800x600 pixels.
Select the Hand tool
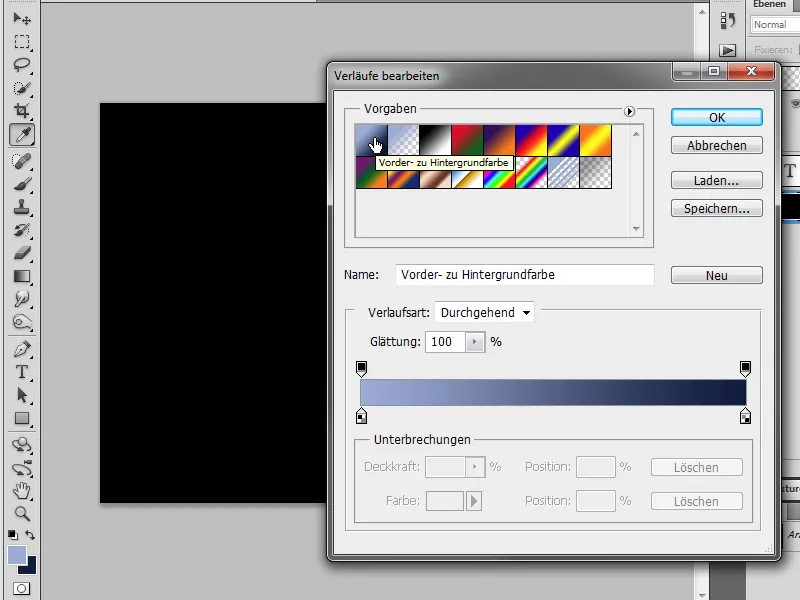21,491
